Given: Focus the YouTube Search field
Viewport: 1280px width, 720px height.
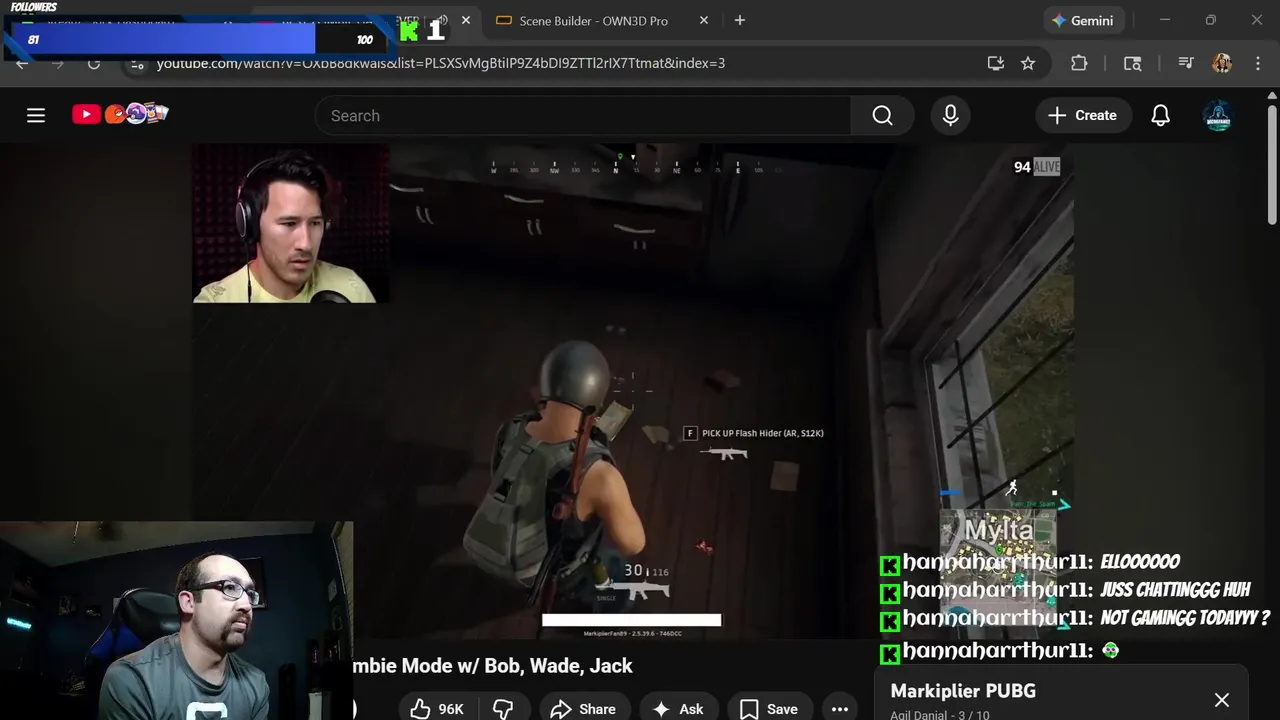Looking at the screenshot, I should pos(583,116).
